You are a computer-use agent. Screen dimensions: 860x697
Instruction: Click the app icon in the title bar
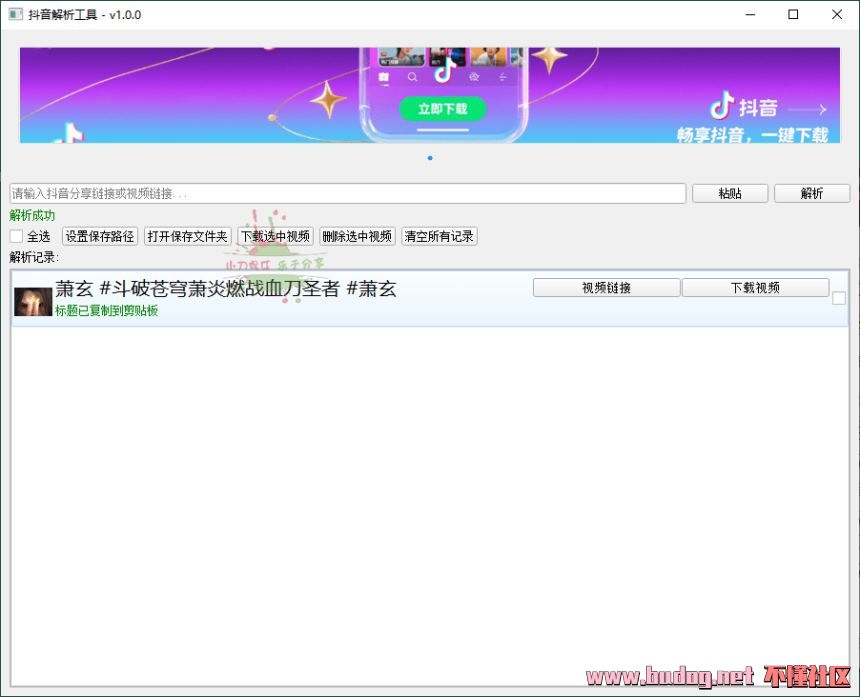pyautogui.click(x=16, y=14)
